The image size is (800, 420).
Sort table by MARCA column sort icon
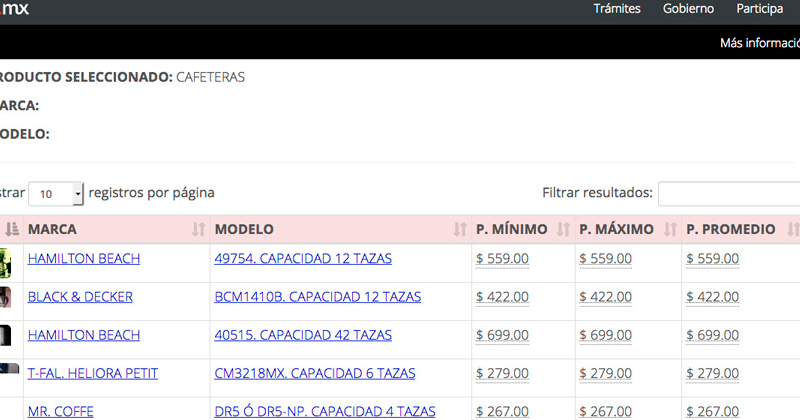pos(198,230)
